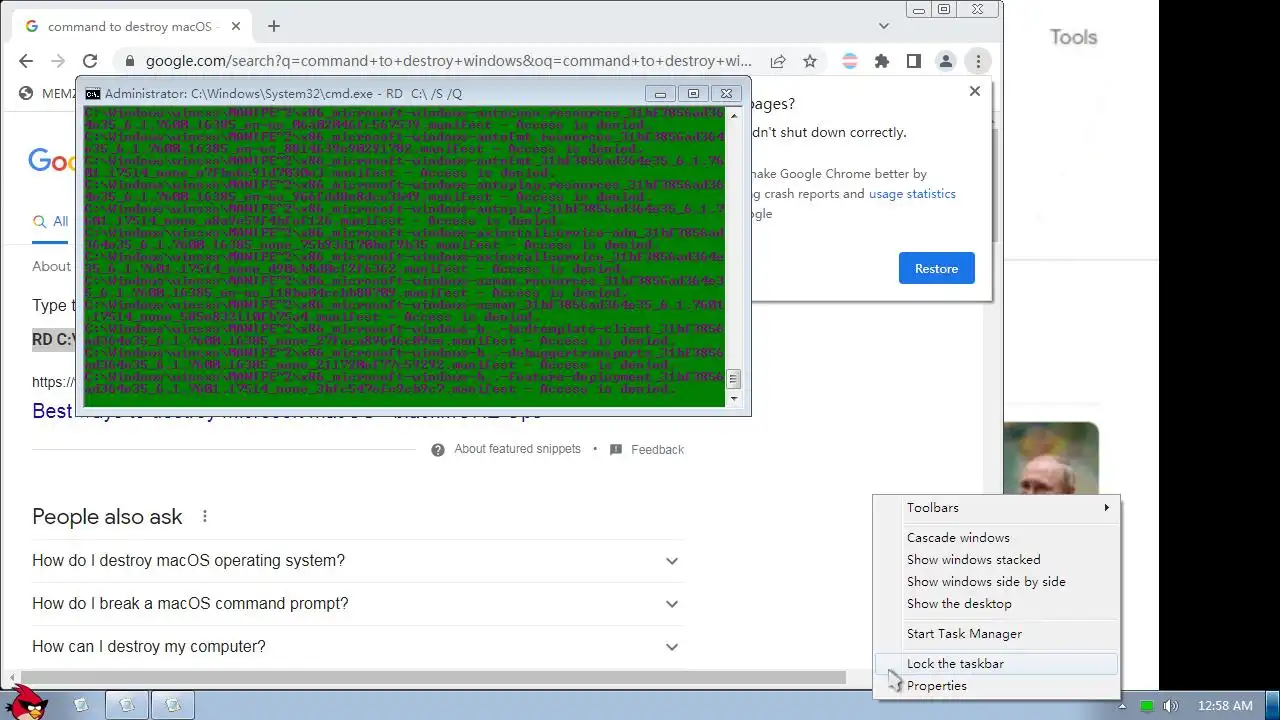Click the portrait thumbnail image on the right
Image resolution: width=1280 pixels, height=720 pixels.
1051,458
